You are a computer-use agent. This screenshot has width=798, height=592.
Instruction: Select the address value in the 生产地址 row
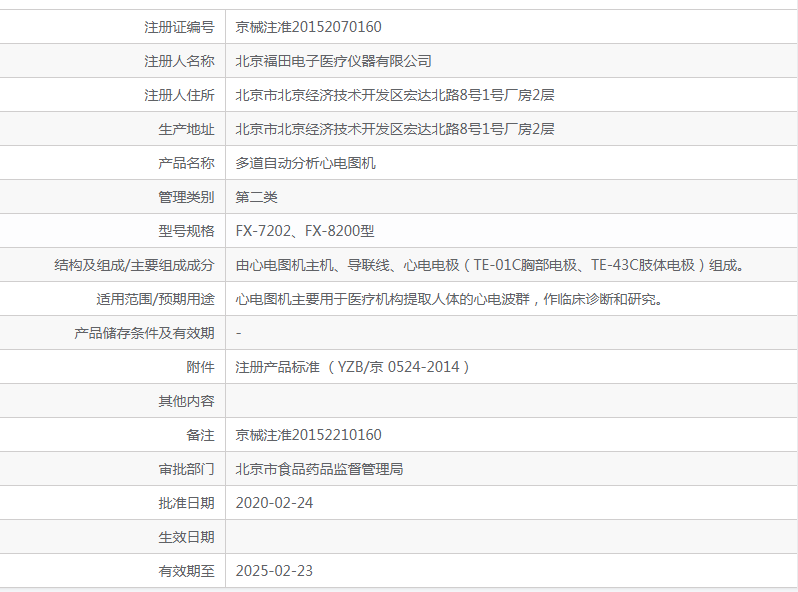(x=395, y=129)
